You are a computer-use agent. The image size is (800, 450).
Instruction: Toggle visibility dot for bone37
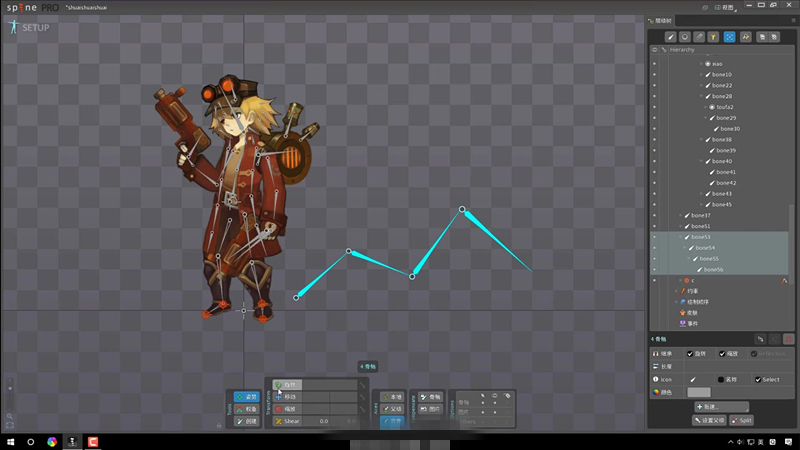click(655, 215)
